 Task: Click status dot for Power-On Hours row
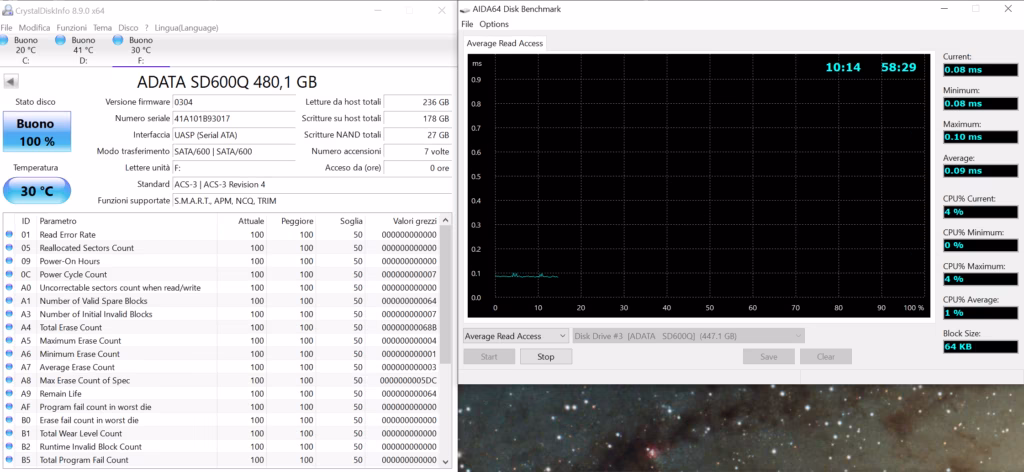click(x=9, y=261)
